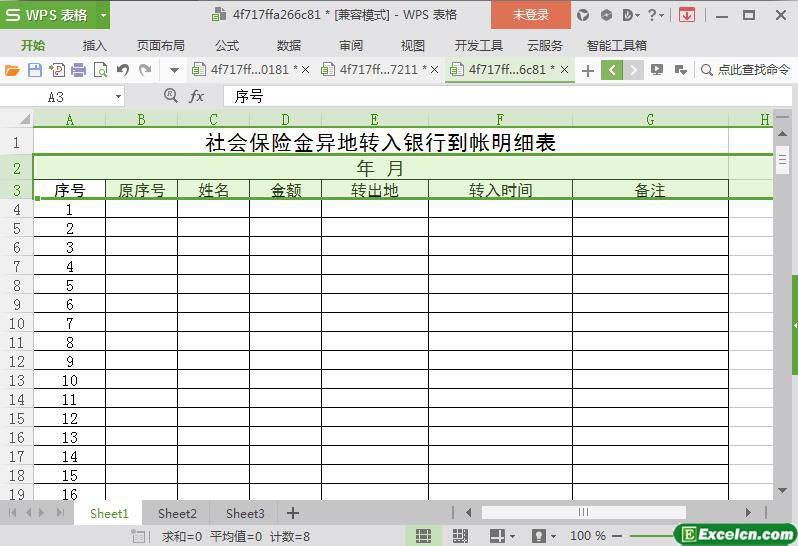
Task: Click the formula bar containing 序号
Action: [x=506, y=96]
